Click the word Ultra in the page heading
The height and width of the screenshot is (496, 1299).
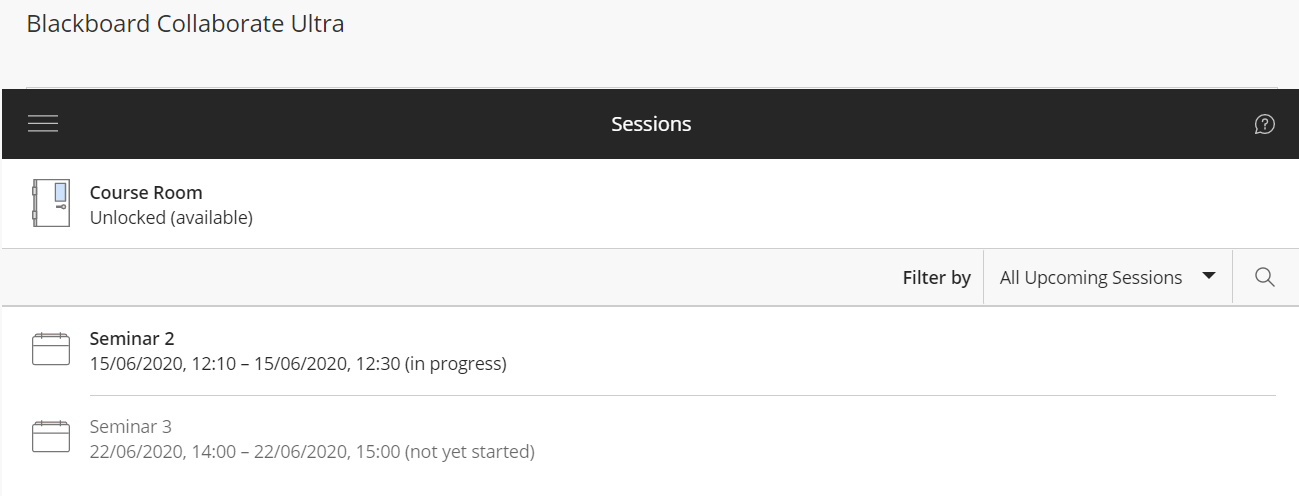coord(317,24)
